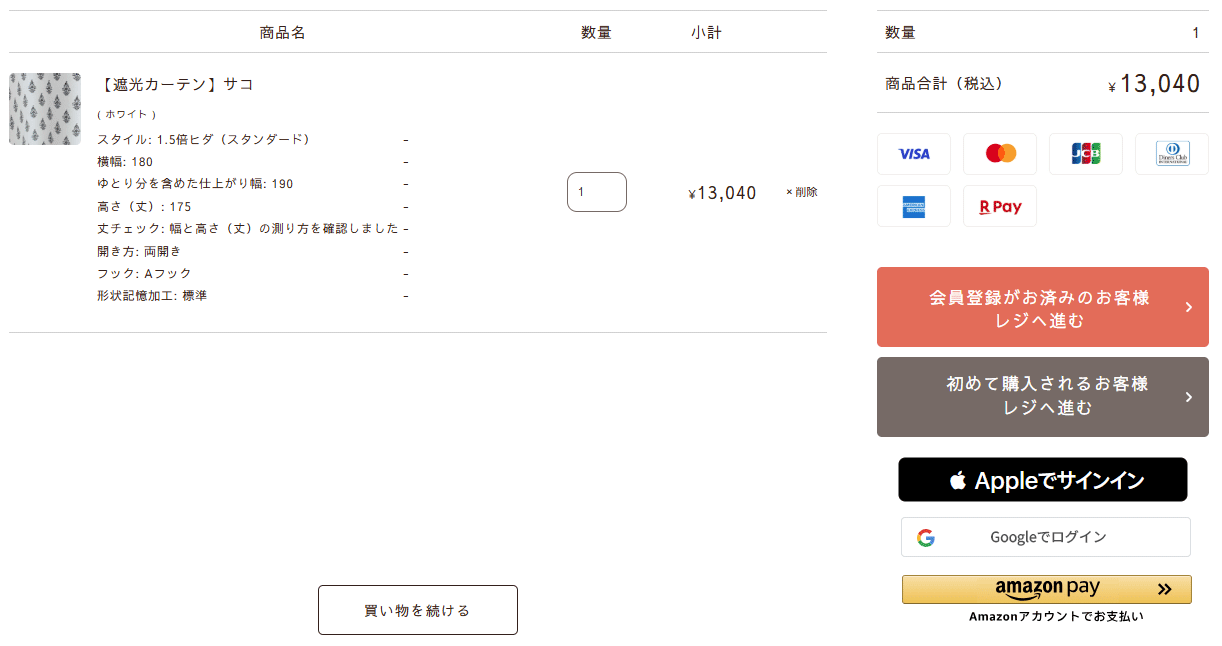The image size is (1222, 646).
Task: Click 買い物を続ける to continue shopping
Action: click(418, 610)
